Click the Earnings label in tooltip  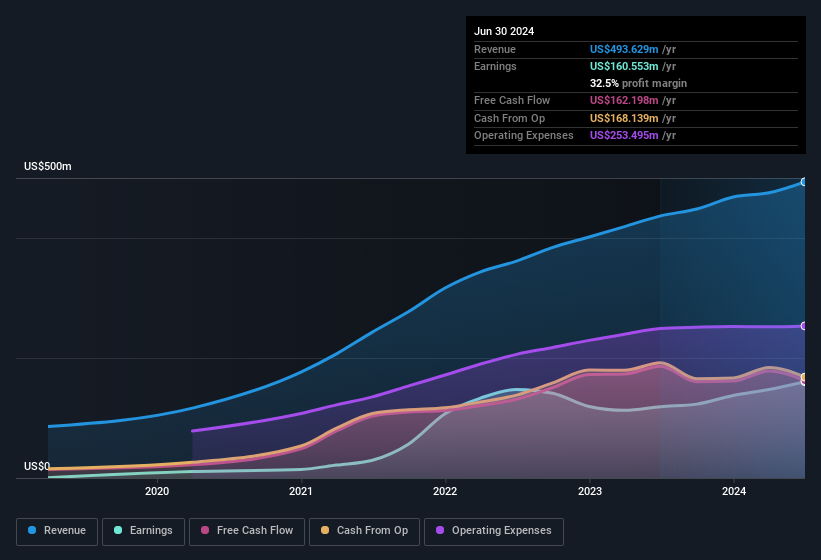pyautogui.click(x=495, y=66)
